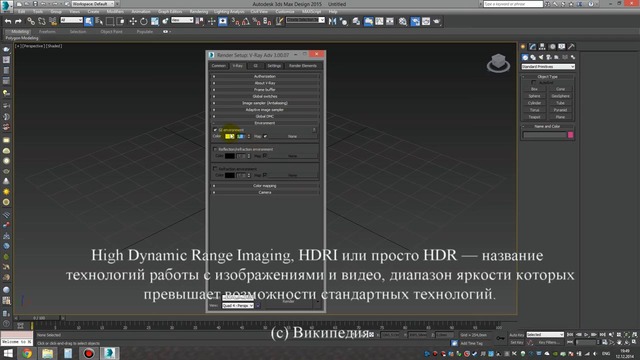Click the teapot Render Production icon
The image size is (640, 360).
[437, 21]
